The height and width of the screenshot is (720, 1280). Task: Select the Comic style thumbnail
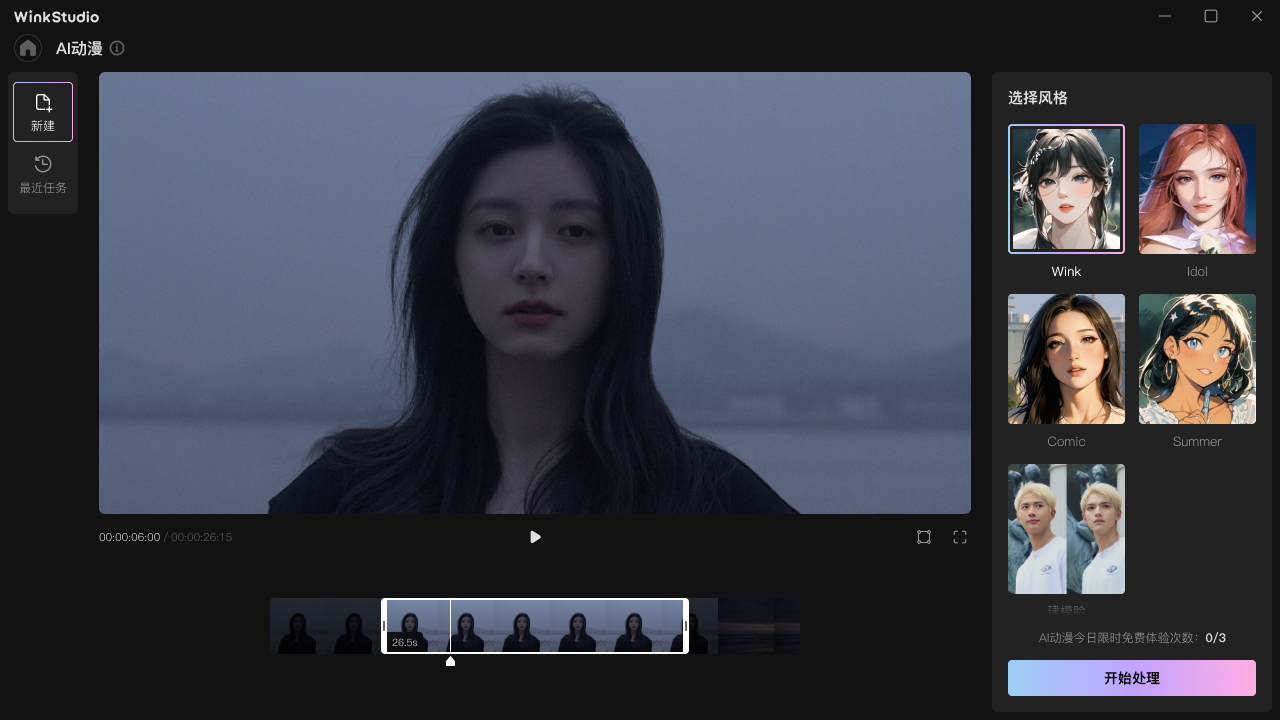pyautogui.click(x=1066, y=359)
